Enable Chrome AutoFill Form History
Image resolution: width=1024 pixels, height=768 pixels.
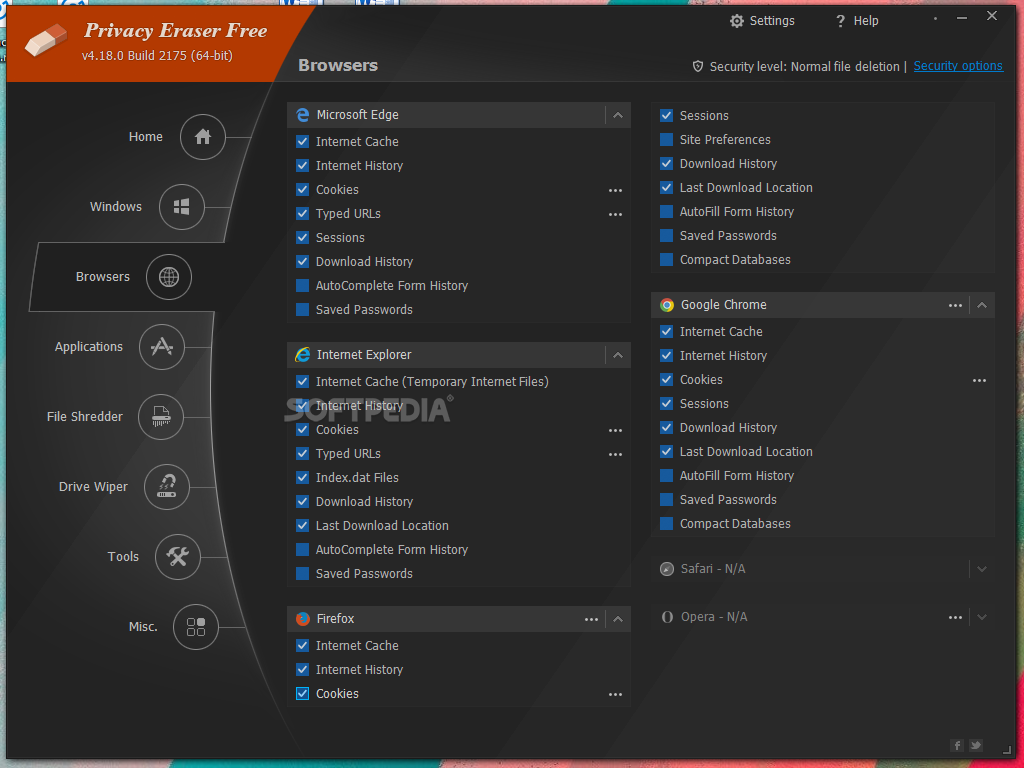(667, 475)
